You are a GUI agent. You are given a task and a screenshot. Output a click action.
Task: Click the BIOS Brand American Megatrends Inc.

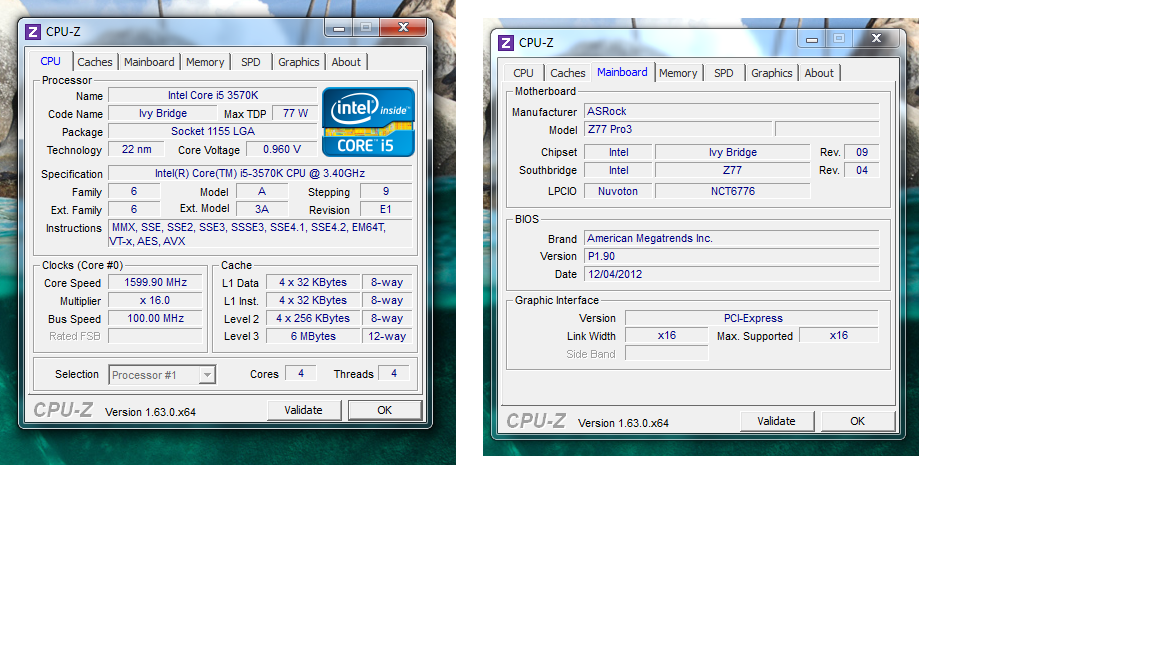pos(731,238)
